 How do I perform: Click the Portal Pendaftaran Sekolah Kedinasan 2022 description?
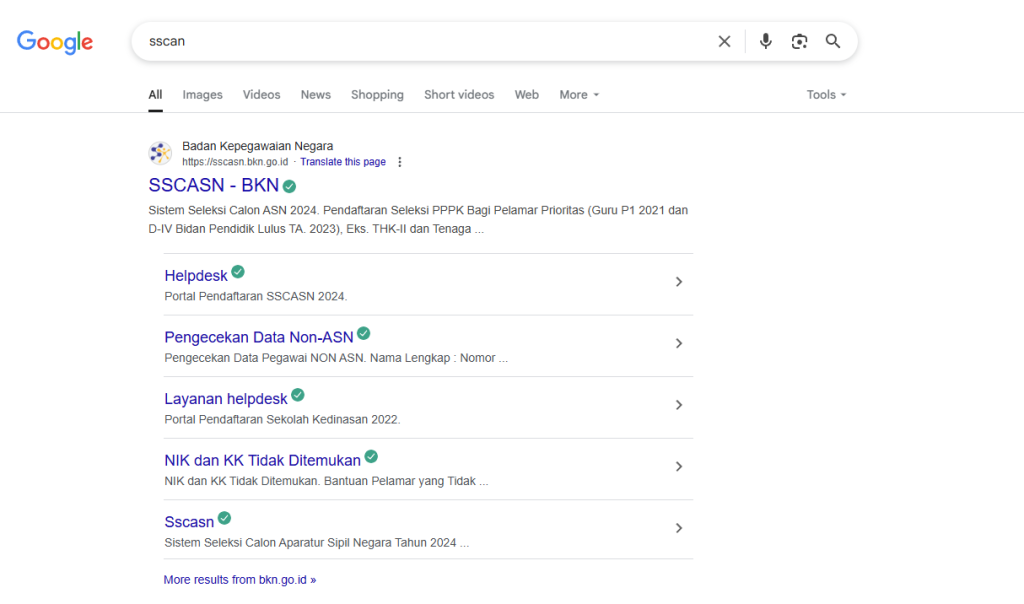(282, 419)
